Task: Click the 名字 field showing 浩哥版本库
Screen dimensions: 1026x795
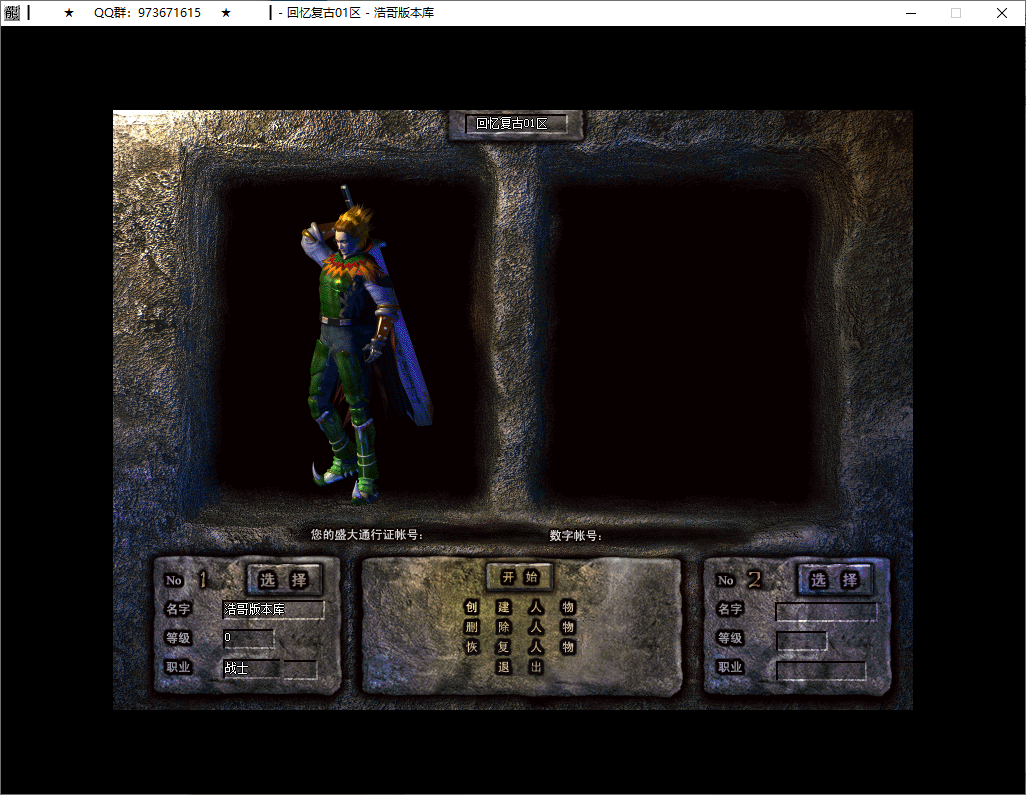Action: coord(273,609)
